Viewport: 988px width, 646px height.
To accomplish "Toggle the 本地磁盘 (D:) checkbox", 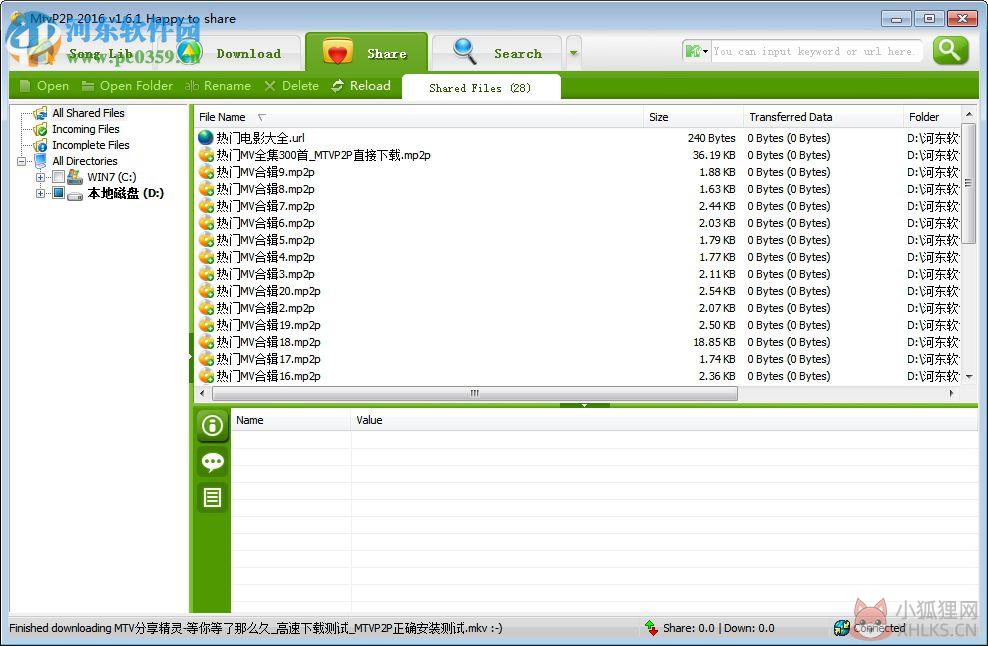I will [x=58, y=193].
